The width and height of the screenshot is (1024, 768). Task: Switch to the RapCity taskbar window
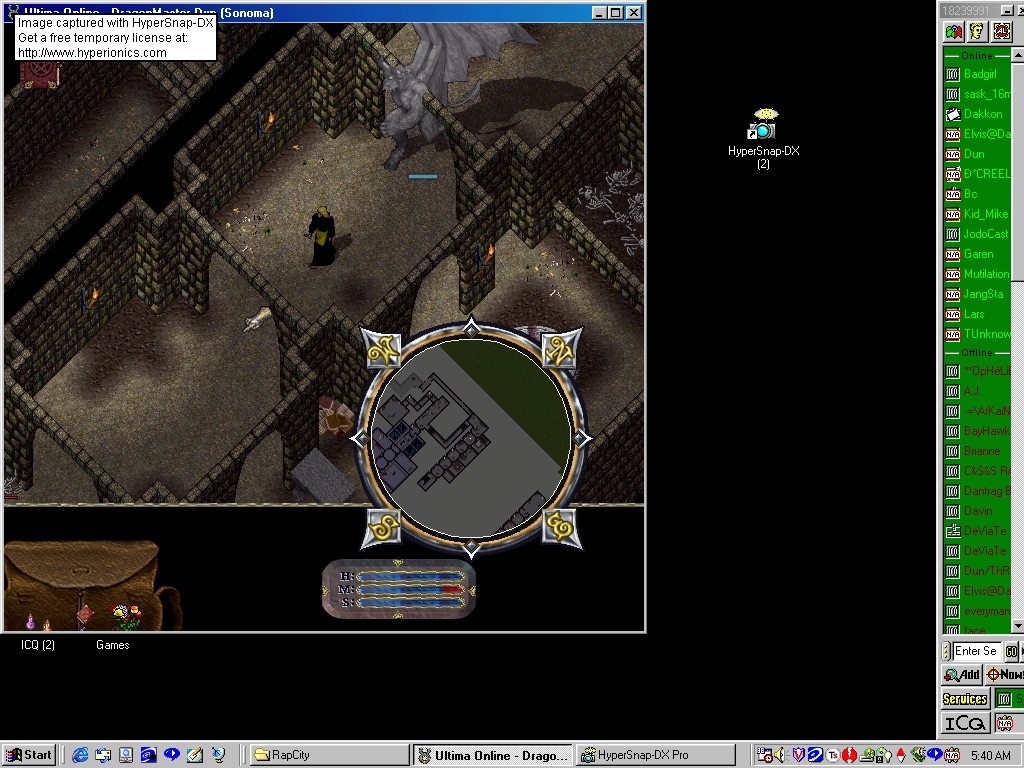coord(327,755)
